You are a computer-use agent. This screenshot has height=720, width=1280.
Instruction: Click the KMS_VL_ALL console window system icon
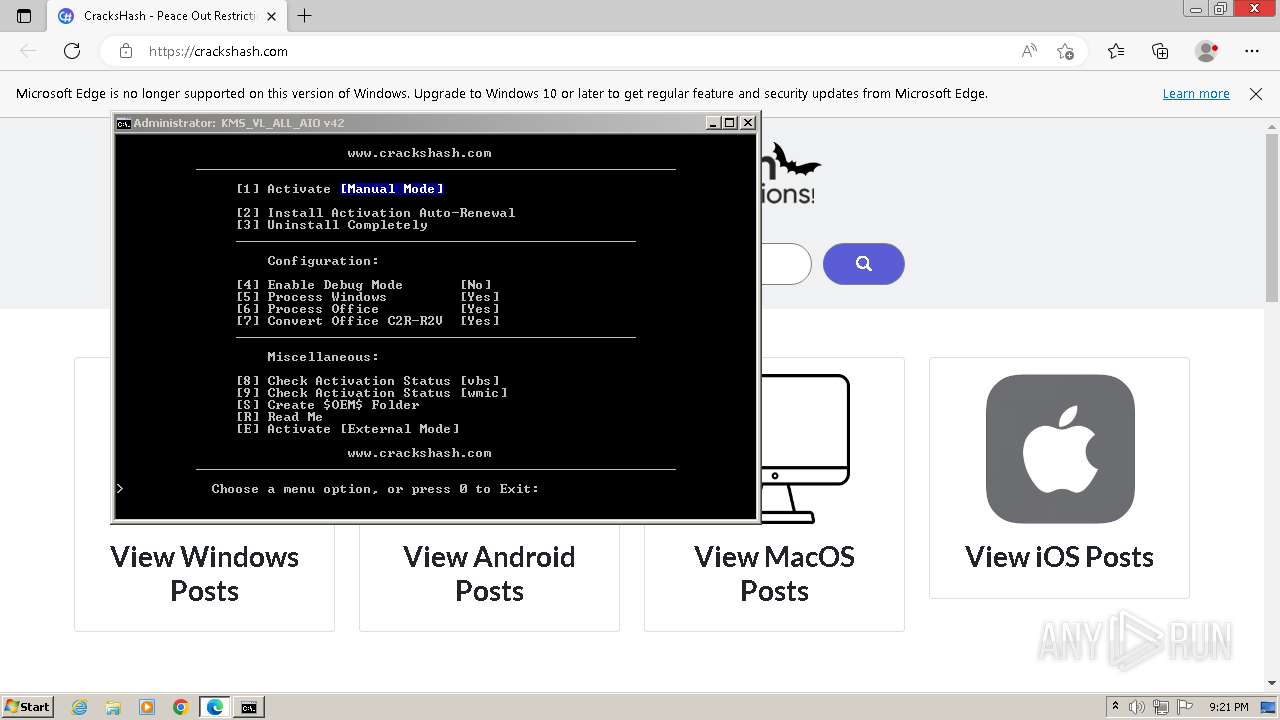click(123, 123)
